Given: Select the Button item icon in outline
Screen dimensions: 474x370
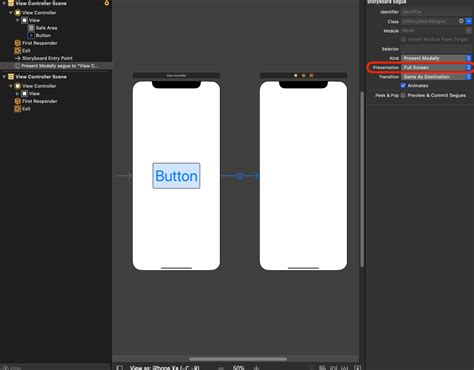Looking at the screenshot, I should [x=31, y=35].
